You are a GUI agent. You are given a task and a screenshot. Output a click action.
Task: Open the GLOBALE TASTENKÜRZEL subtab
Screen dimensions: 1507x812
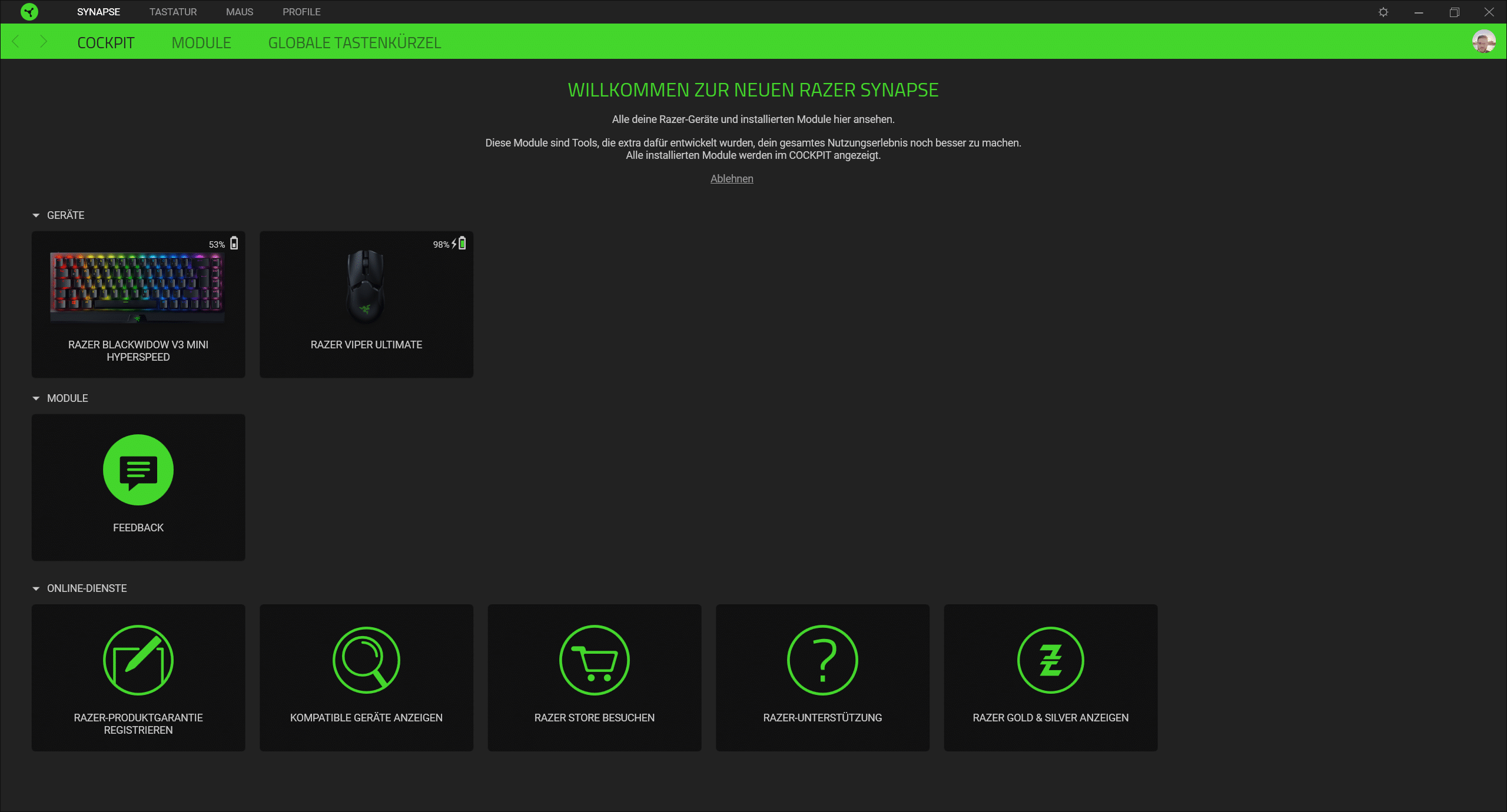[354, 43]
